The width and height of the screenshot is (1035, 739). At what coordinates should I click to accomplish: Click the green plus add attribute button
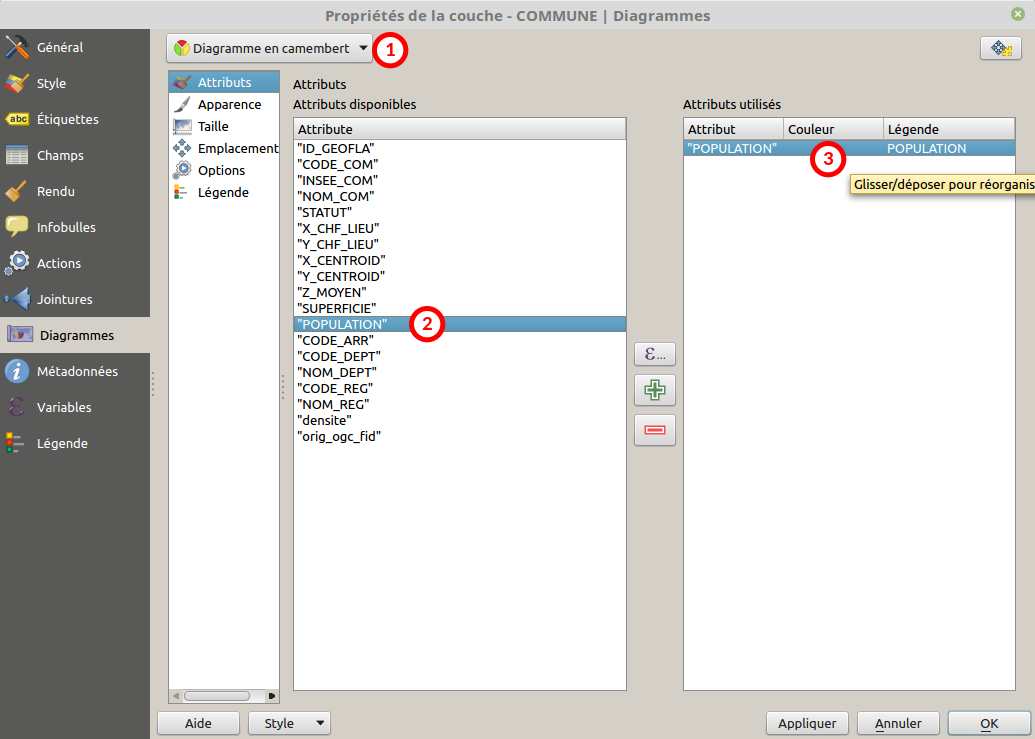pyautogui.click(x=655, y=391)
